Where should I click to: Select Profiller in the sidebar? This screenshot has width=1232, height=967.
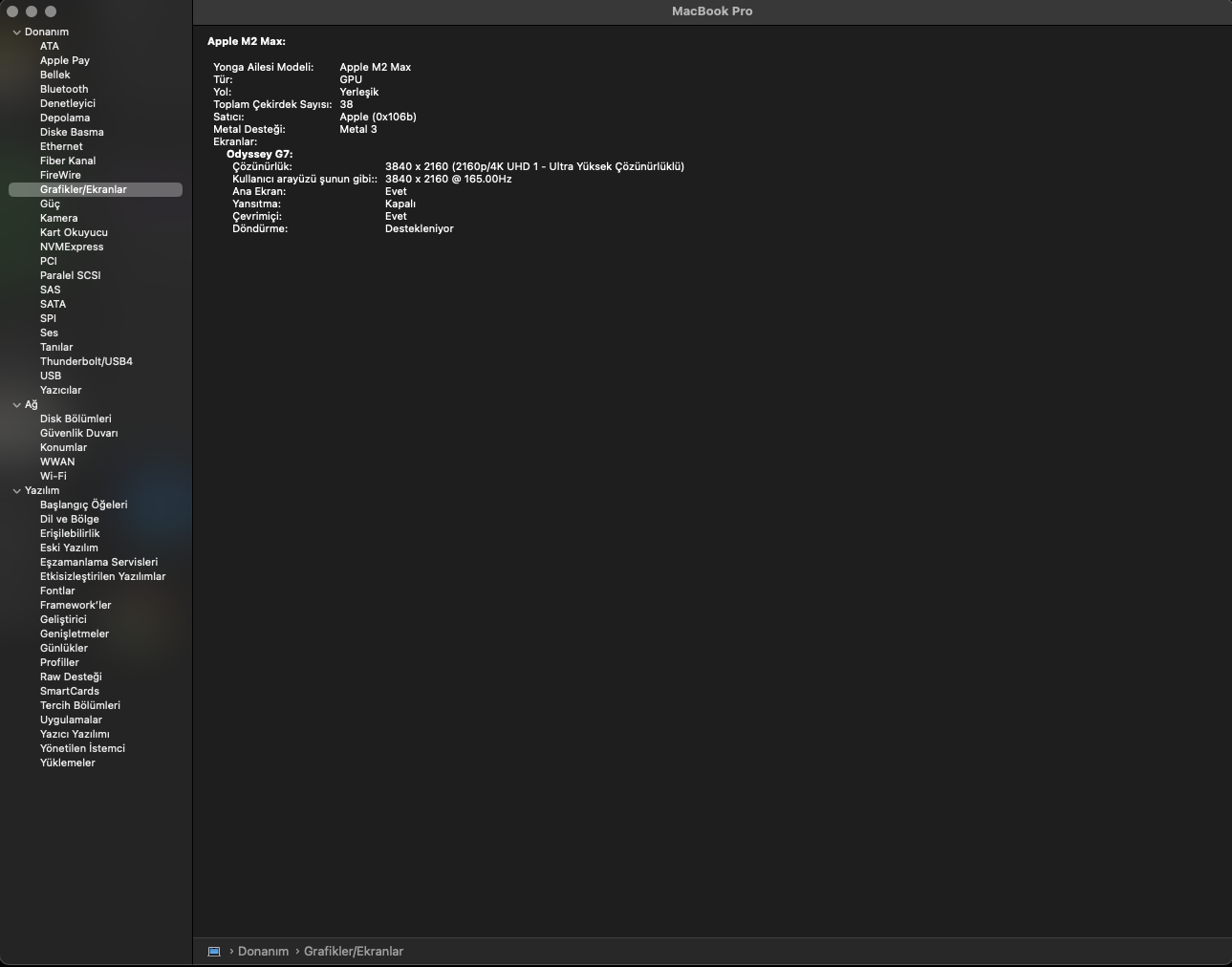[x=59, y=662]
